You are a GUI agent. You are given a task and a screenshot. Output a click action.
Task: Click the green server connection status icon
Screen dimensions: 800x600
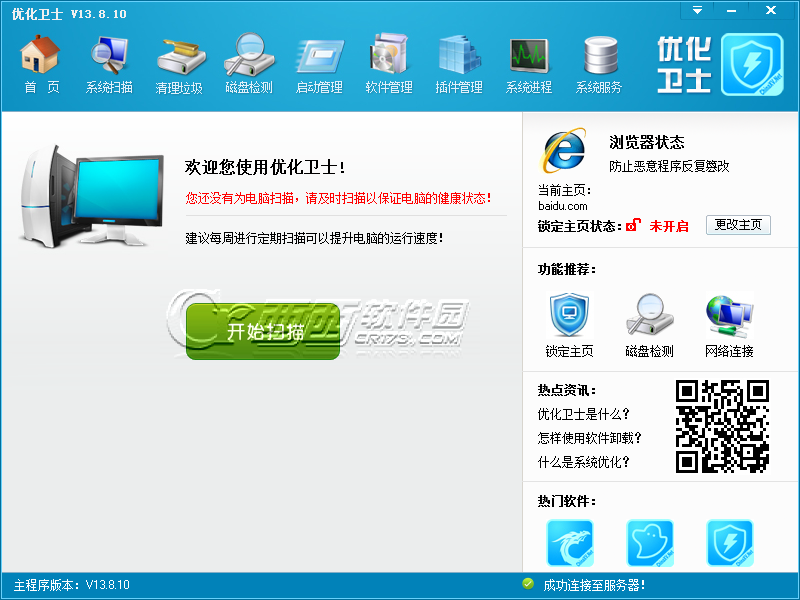pyautogui.click(x=528, y=584)
